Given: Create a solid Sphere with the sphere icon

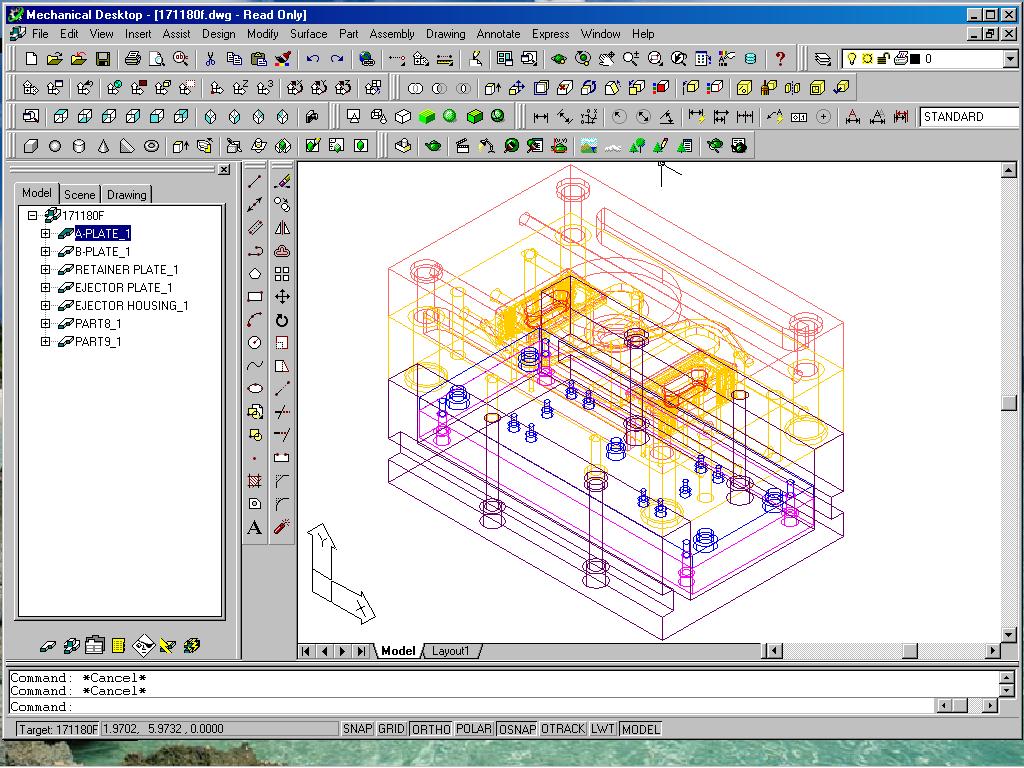Looking at the screenshot, I should 55,146.
